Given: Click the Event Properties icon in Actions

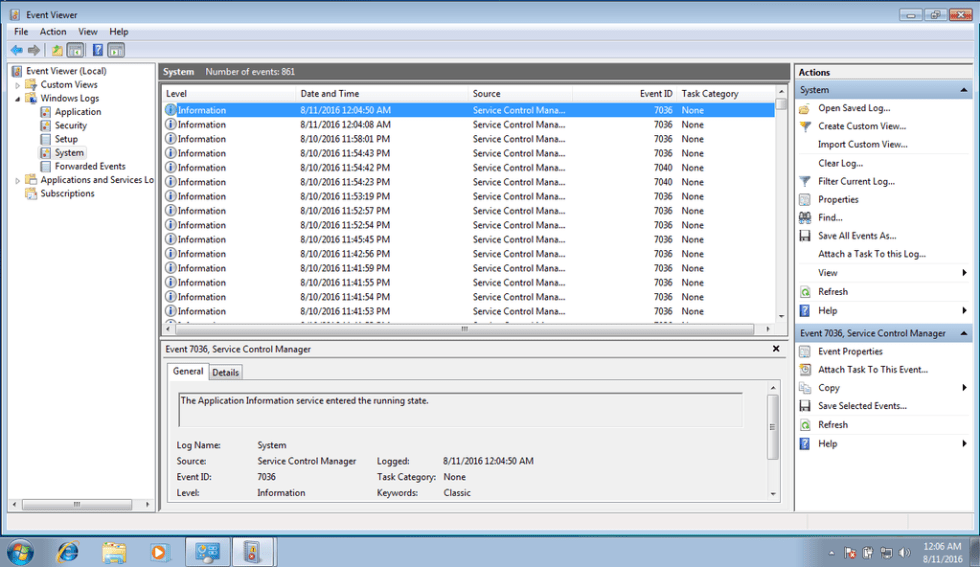Looking at the screenshot, I should point(805,352).
